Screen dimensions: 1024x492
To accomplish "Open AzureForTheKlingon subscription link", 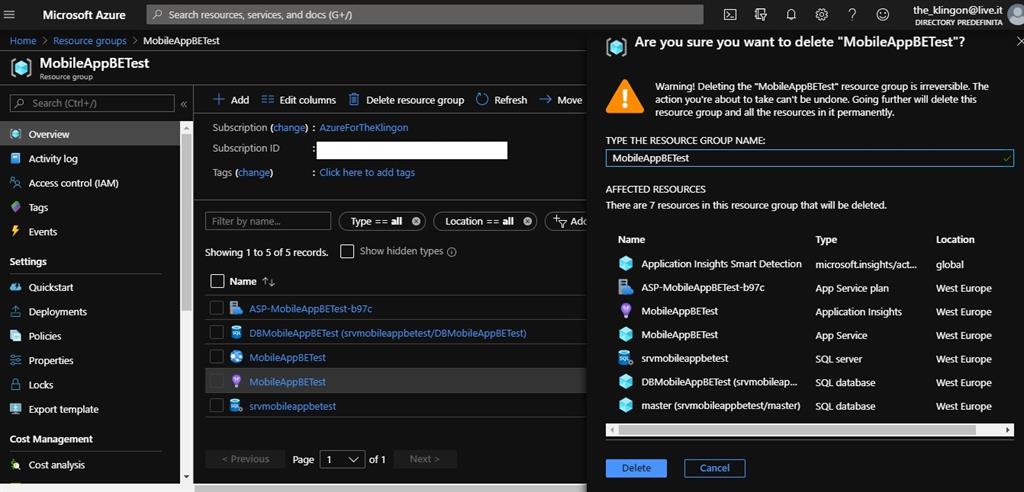I will pyautogui.click(x=364, y=127).
